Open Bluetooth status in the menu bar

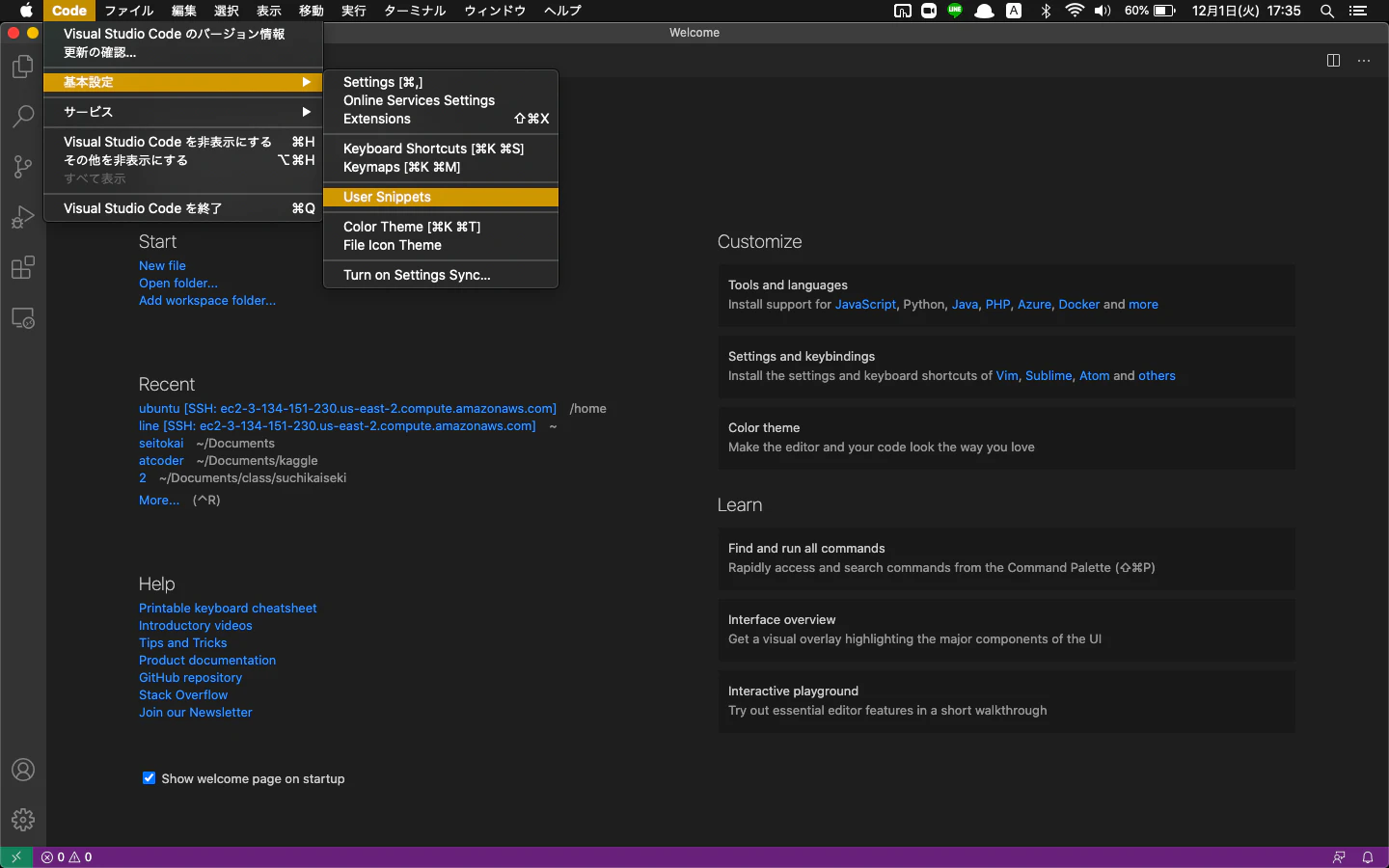tap(1046, 11)
